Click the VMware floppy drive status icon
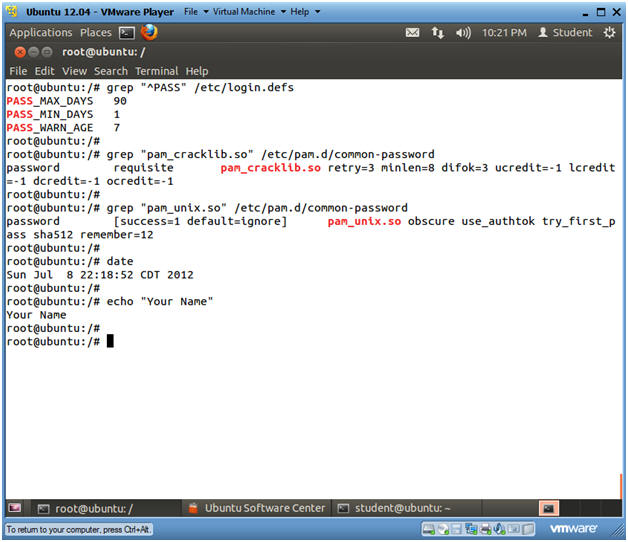 point(456,529)
